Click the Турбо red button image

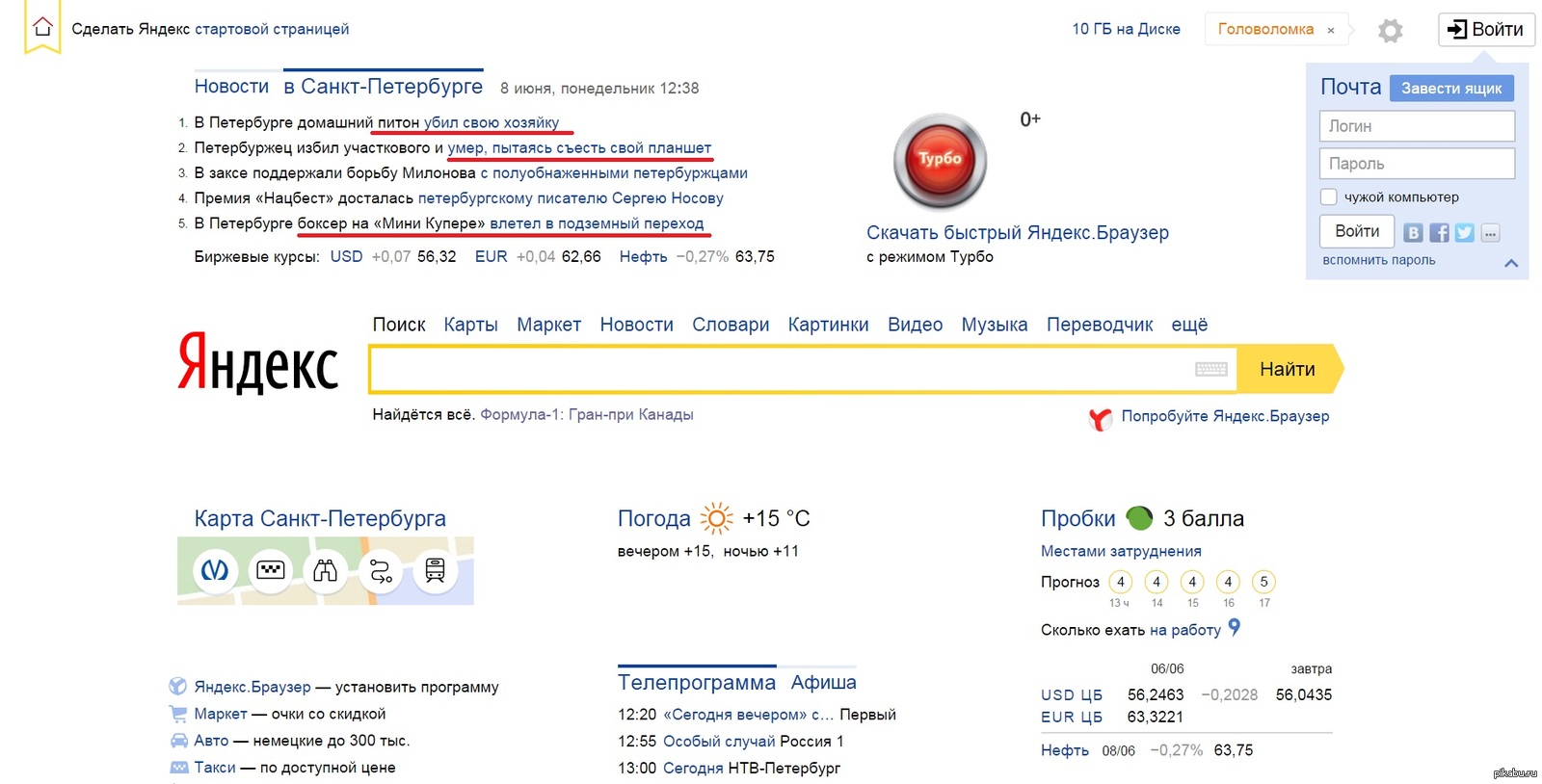(x=941, y=160)
